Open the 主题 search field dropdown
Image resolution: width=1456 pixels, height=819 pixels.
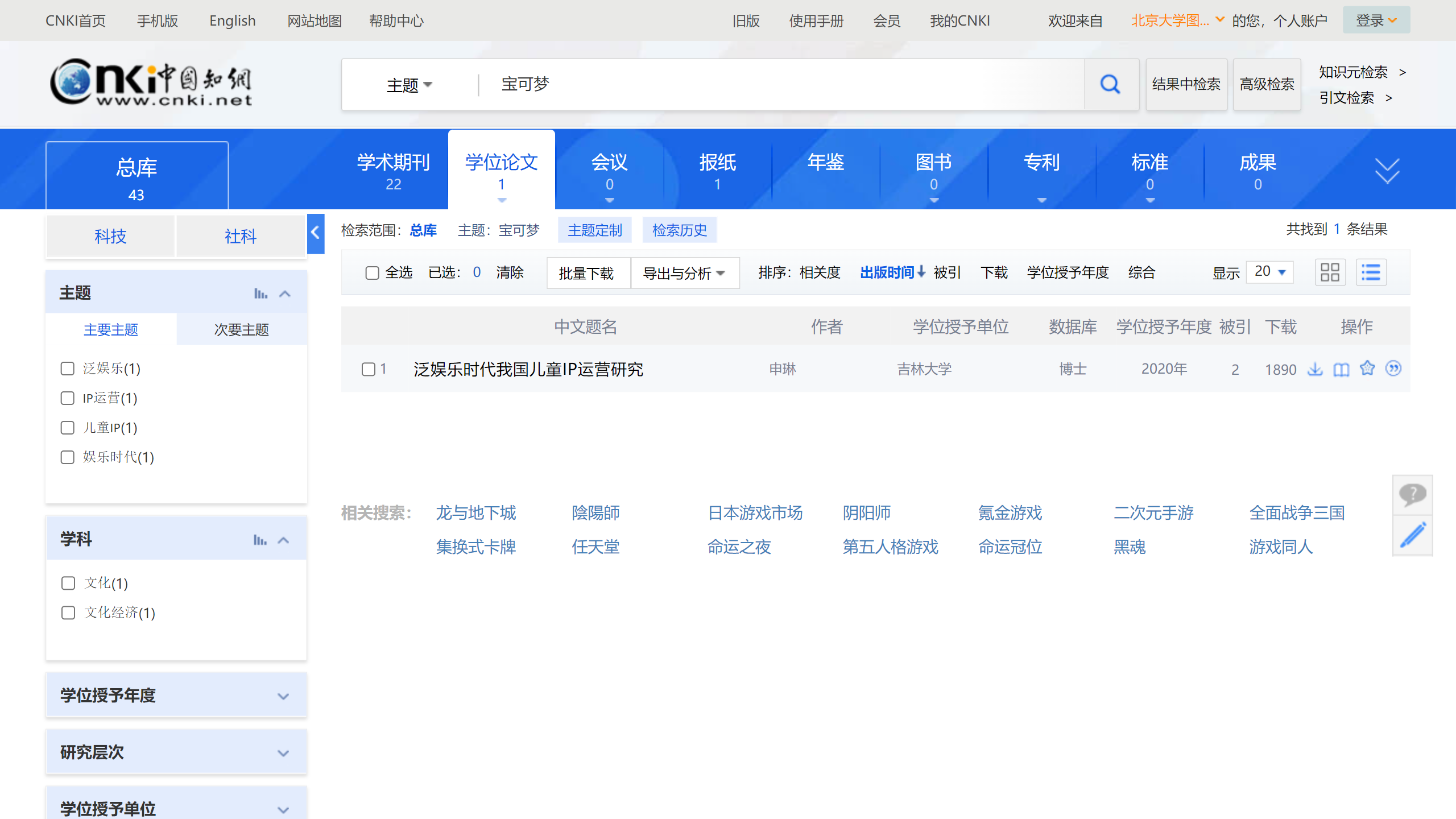point(409,84)
